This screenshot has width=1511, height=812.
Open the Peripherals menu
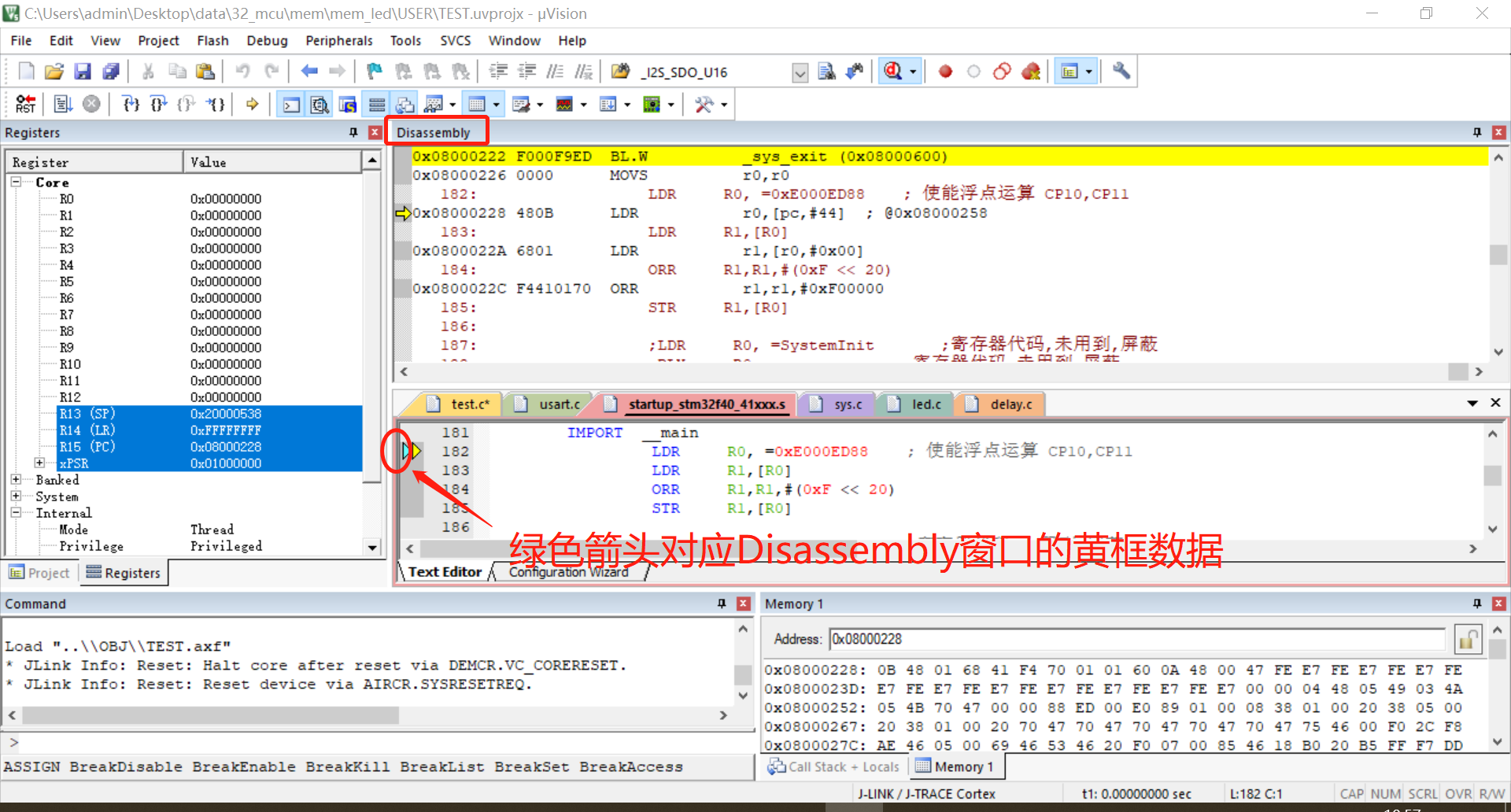point(338,40)
